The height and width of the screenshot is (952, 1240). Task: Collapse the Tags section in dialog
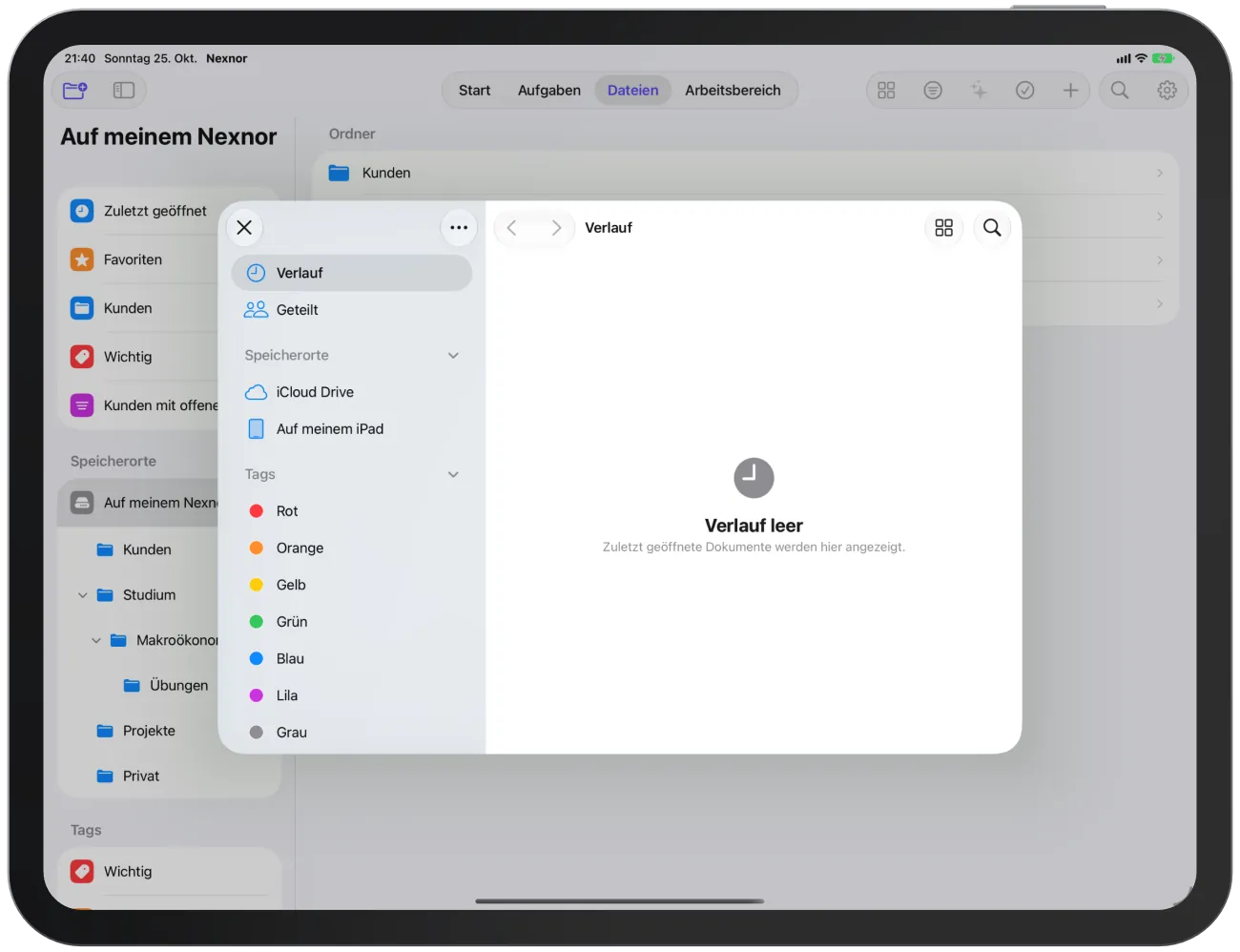coord(454,475)
